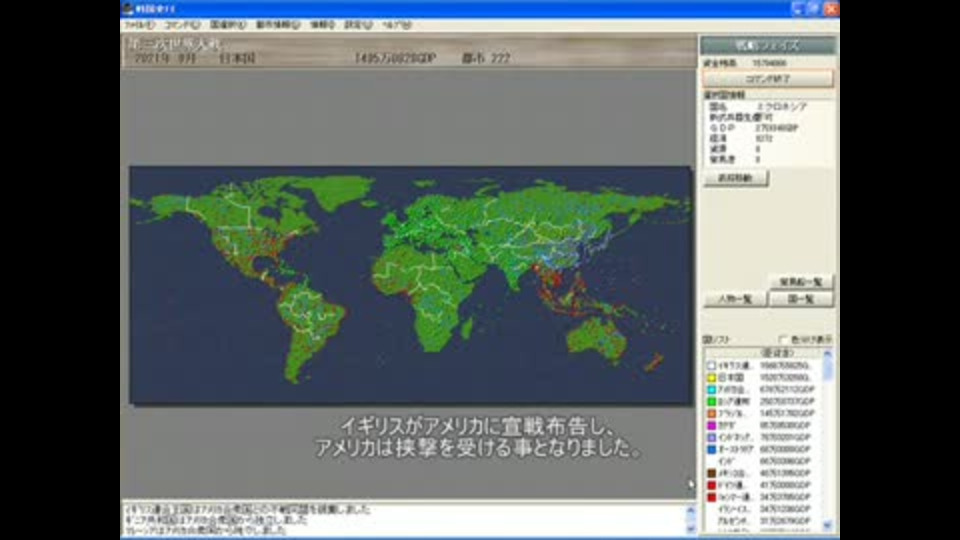The width and height of the screenshot is (960, 540).
Task: Click the application icon in the title bar
Action: point(128,9)
